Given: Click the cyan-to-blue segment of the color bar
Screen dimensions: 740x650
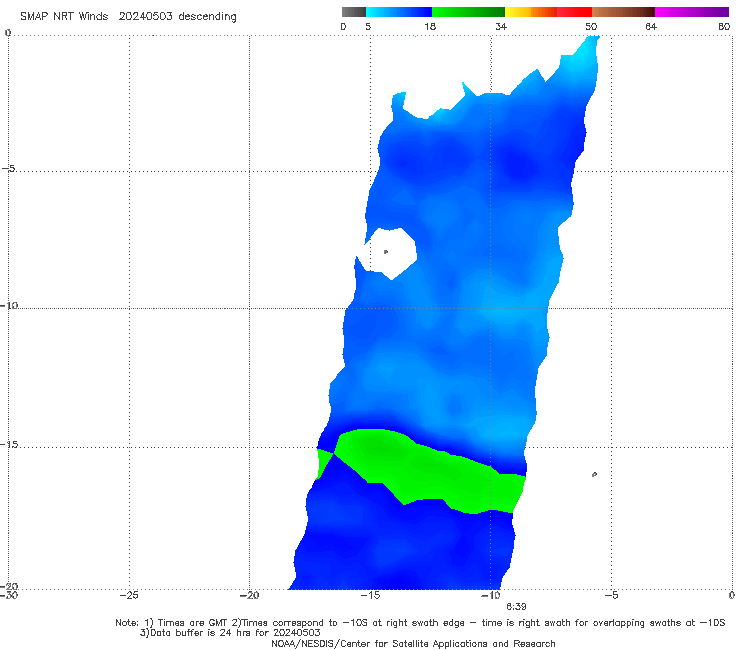Looking at the screenshot, I should 399,12.
